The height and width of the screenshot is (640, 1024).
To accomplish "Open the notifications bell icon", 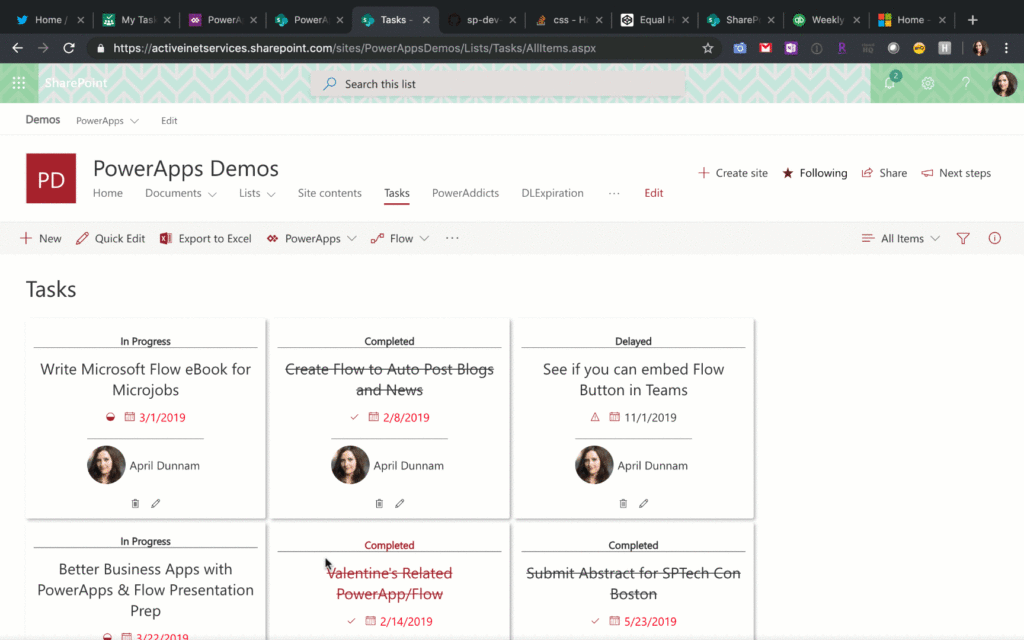I will tap(890, 84).
